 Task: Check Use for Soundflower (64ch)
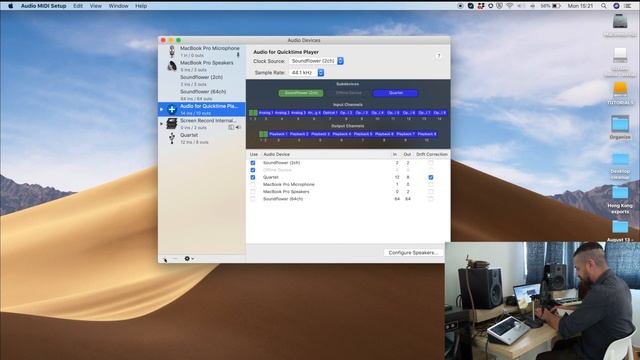[253, 199]
